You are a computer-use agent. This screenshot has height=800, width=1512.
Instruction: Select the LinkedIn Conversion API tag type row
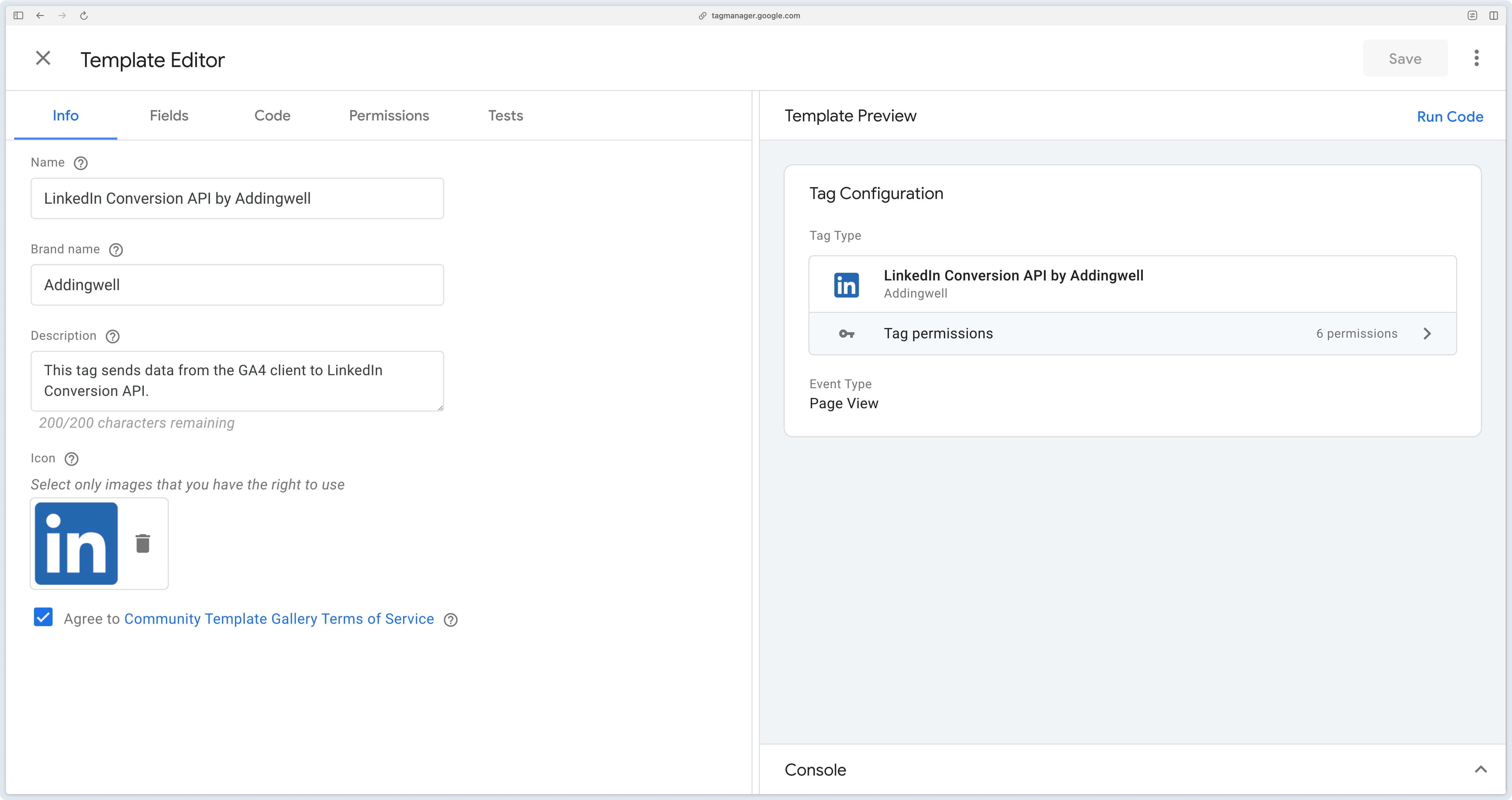coord(1132,284)
